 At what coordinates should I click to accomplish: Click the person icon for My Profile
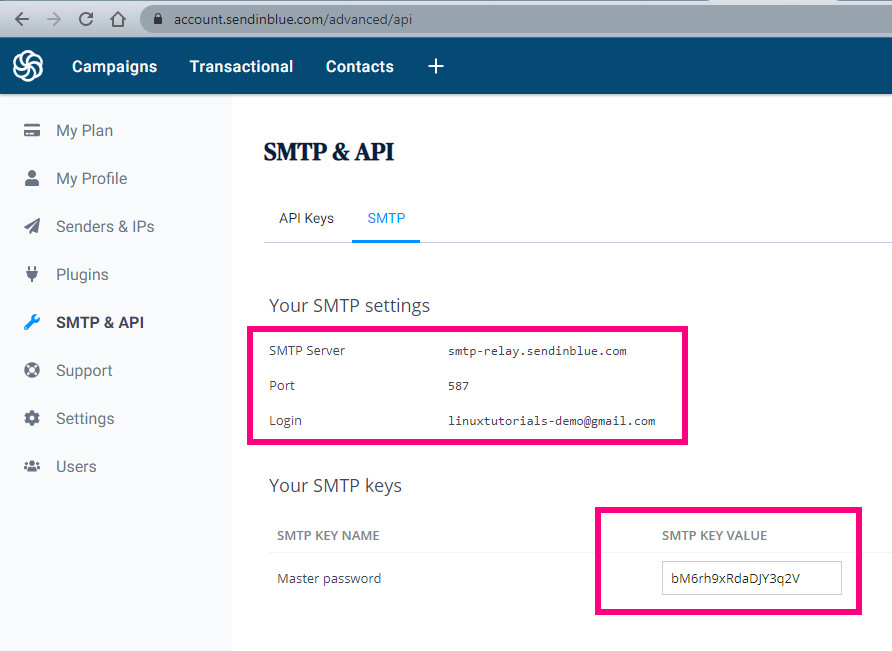[x=32, y=178]
